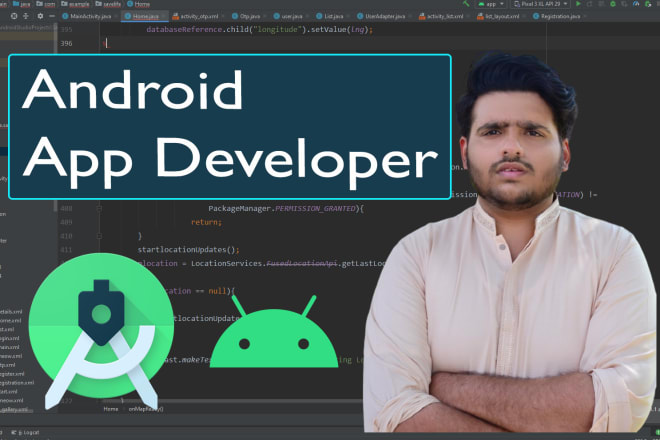Open Project panel gear settings
660x440 pixels.
tap(40, 16)
